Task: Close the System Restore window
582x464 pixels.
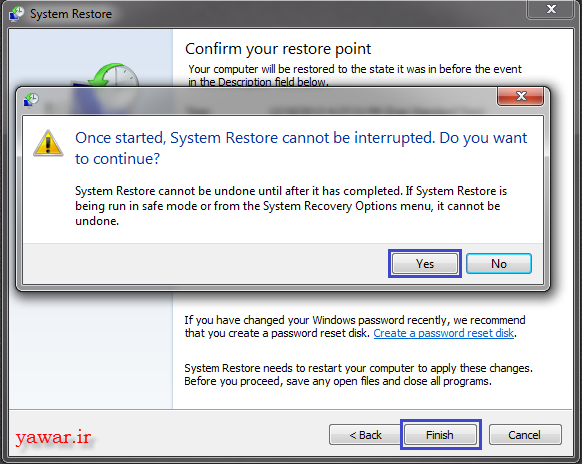Action: pos(551,9)
